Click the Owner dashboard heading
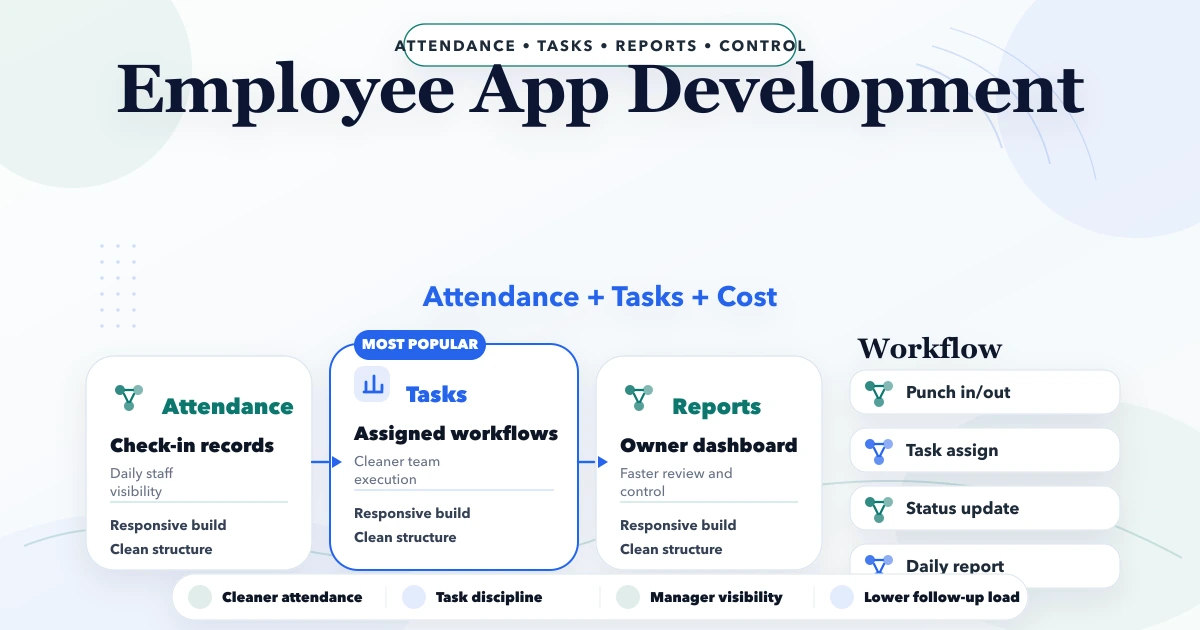Image resolution: width=1200 pixels, height=630 pixels. coord(709,445)
